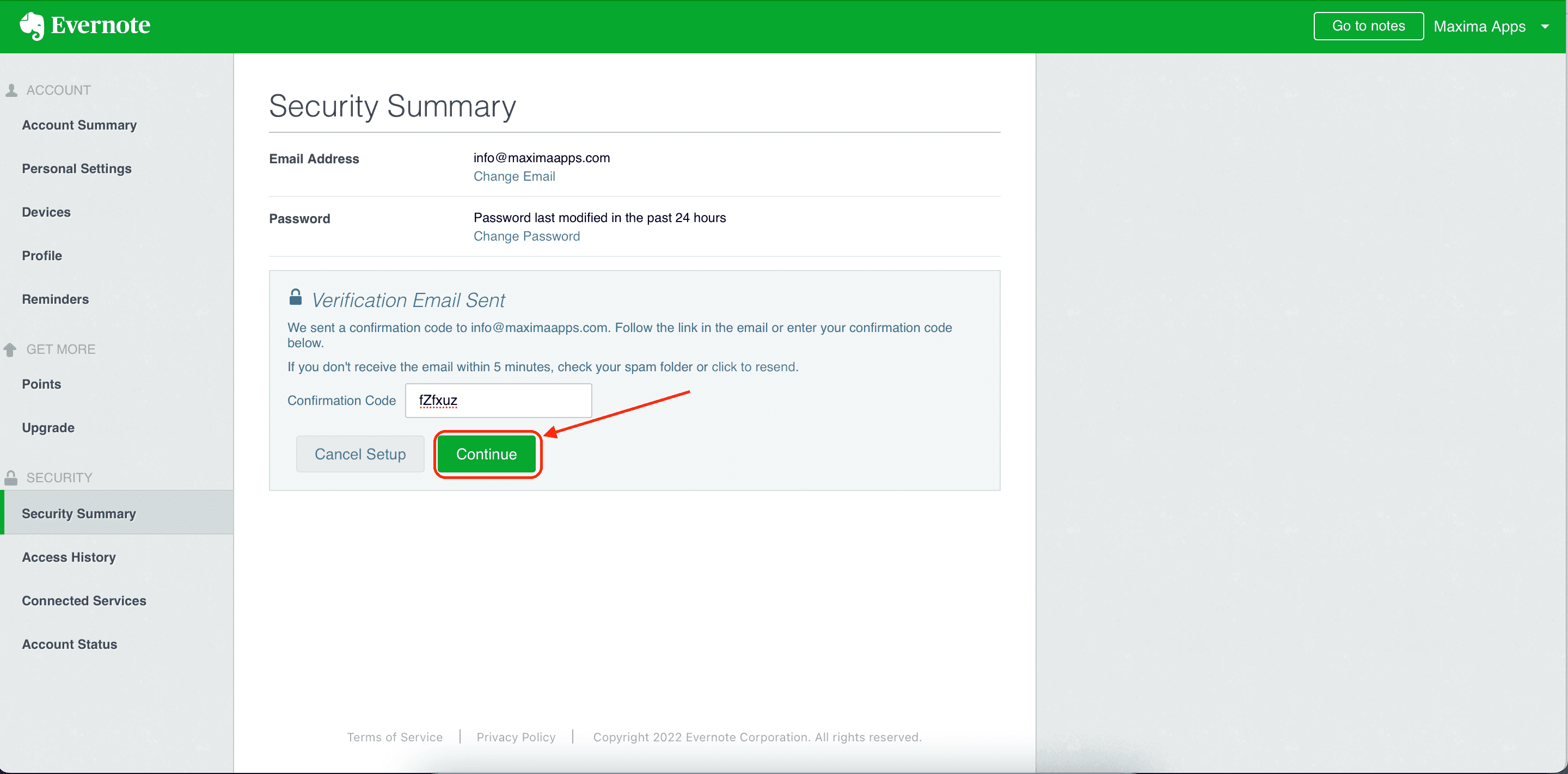Click the Security Summary page heading

[393, 106]
